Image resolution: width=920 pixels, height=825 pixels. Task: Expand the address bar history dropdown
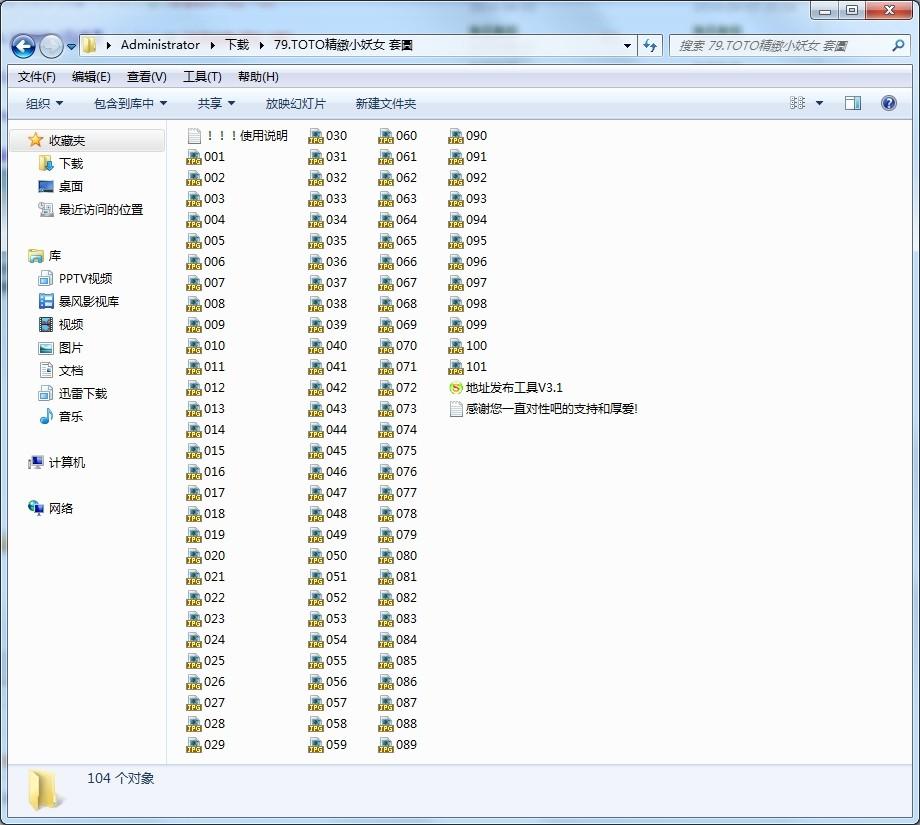(x=627, y=46)
